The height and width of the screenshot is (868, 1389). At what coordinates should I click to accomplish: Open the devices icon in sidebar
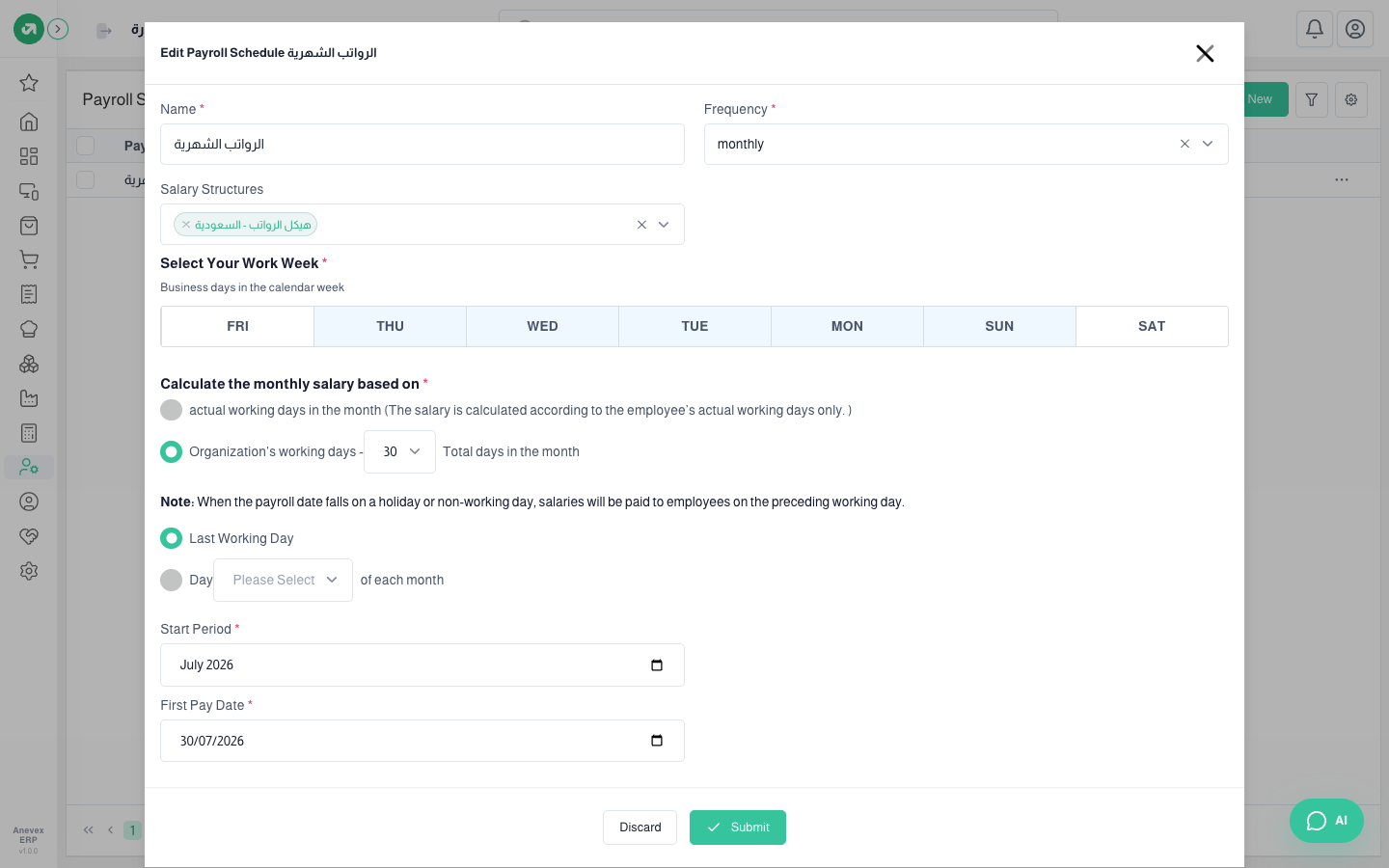coord(29,191)
